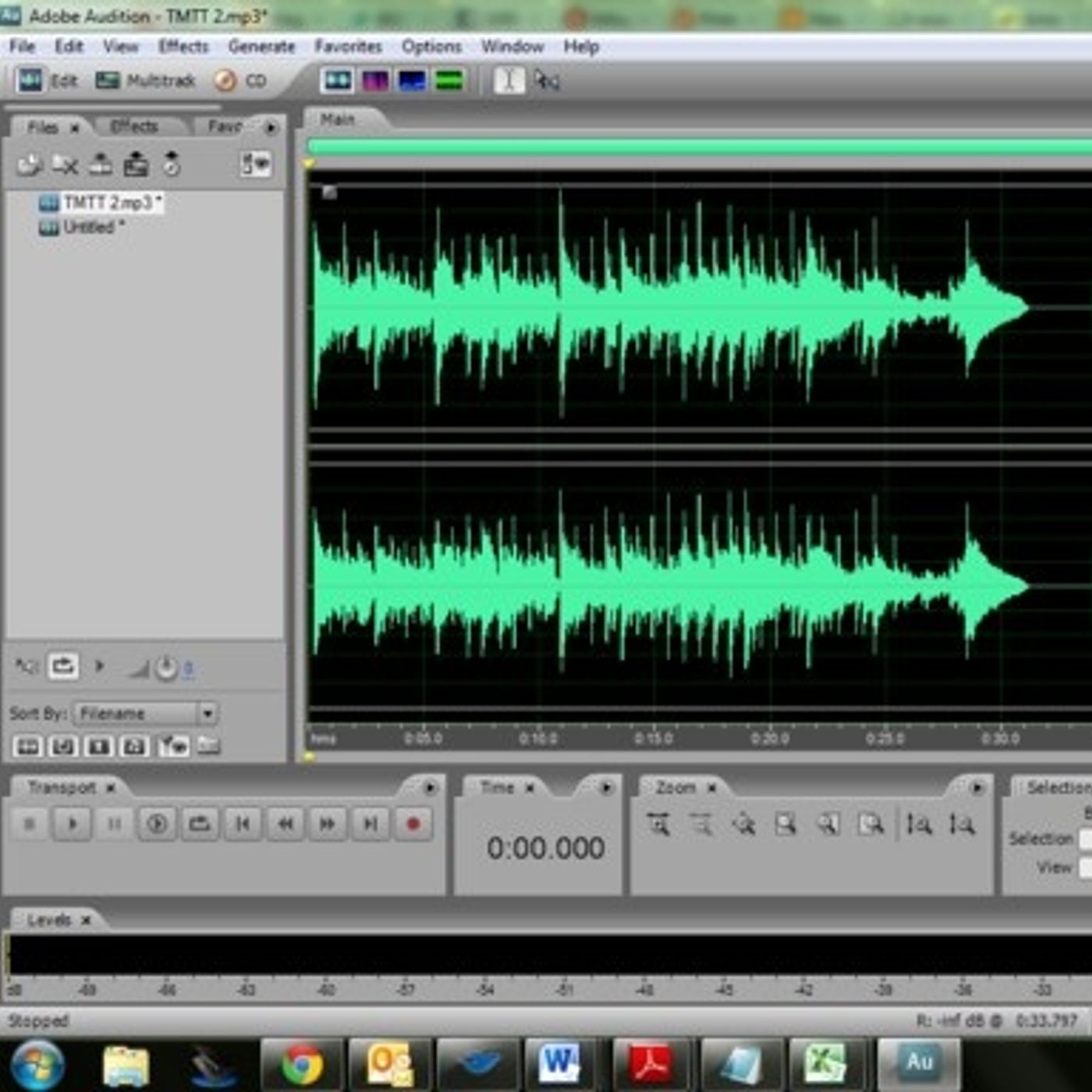
Task: Open advanced file options icon
Action: pyautogui.click(x=173, y=746)
